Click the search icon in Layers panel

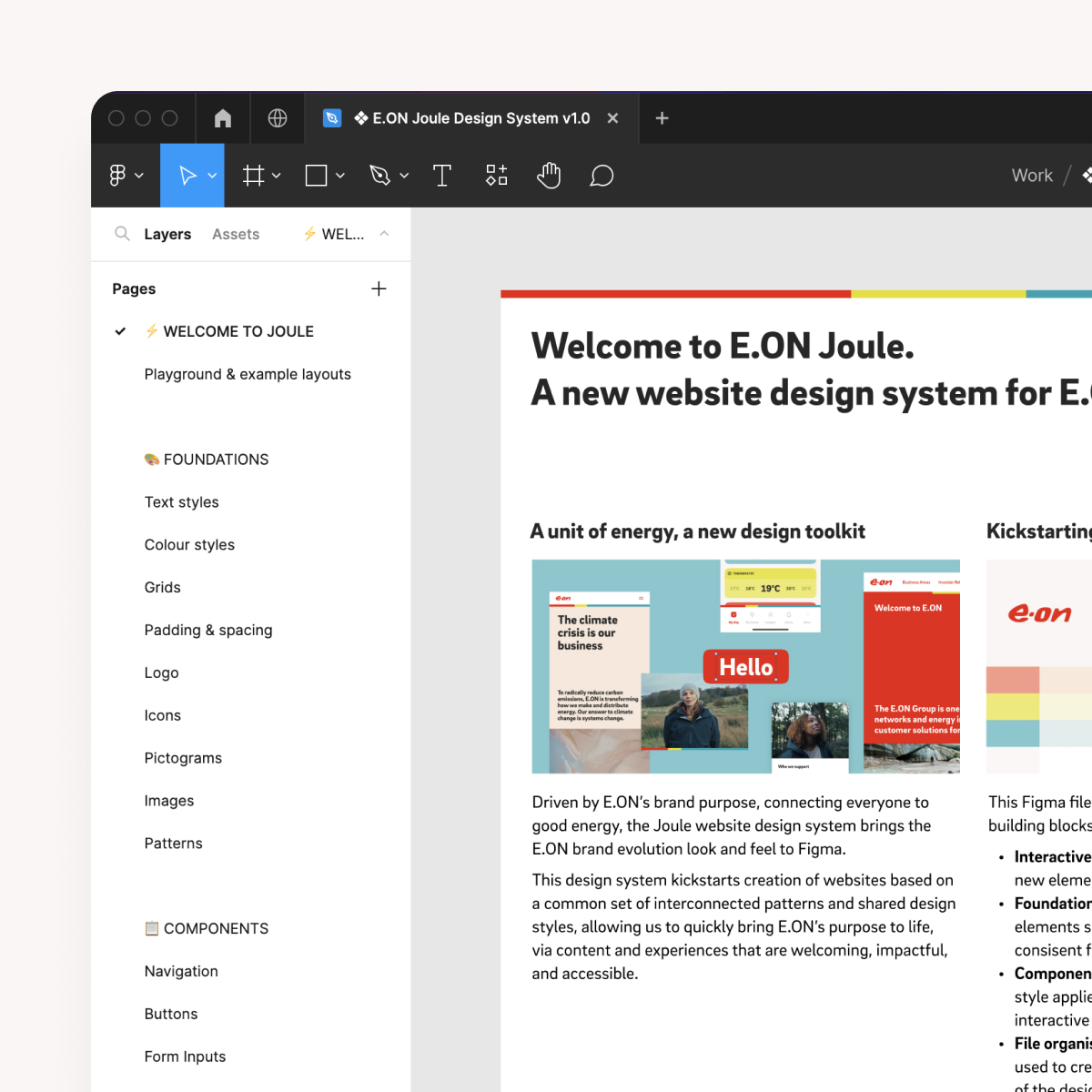point(122,234)
